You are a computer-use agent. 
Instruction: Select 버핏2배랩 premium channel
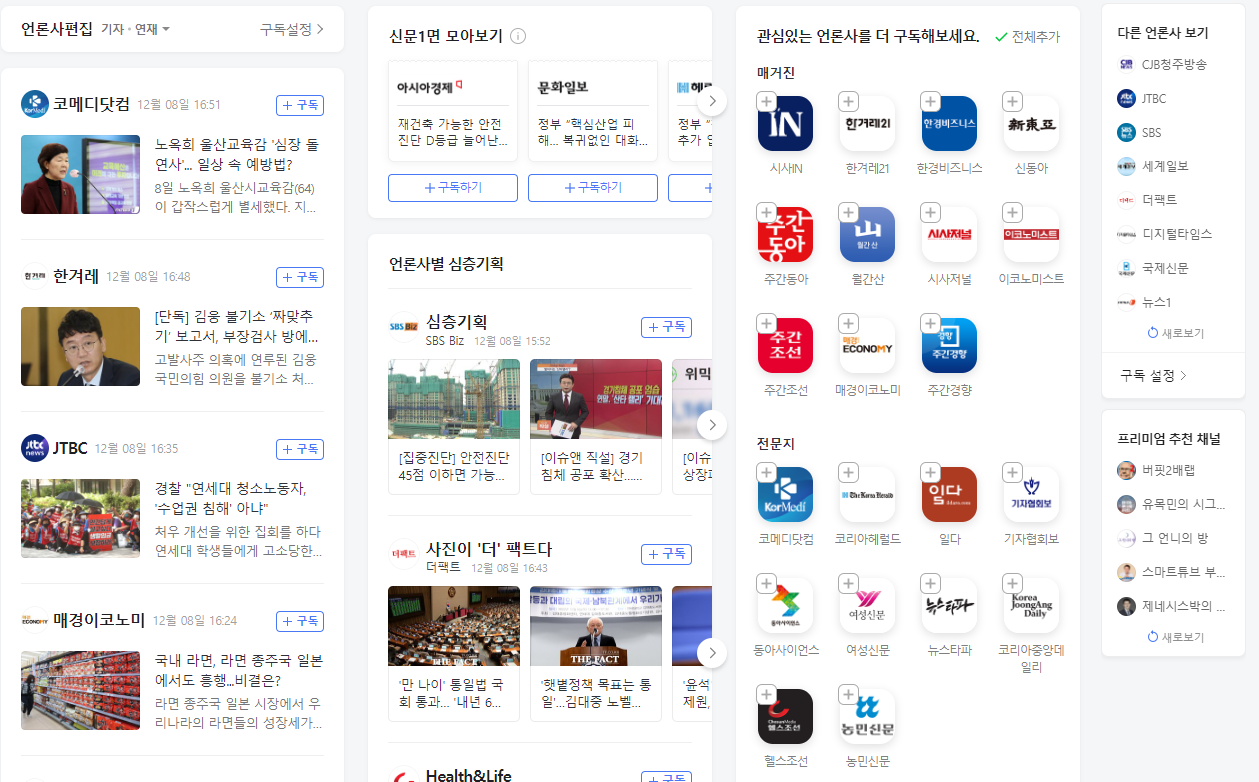click(1156, 470)
